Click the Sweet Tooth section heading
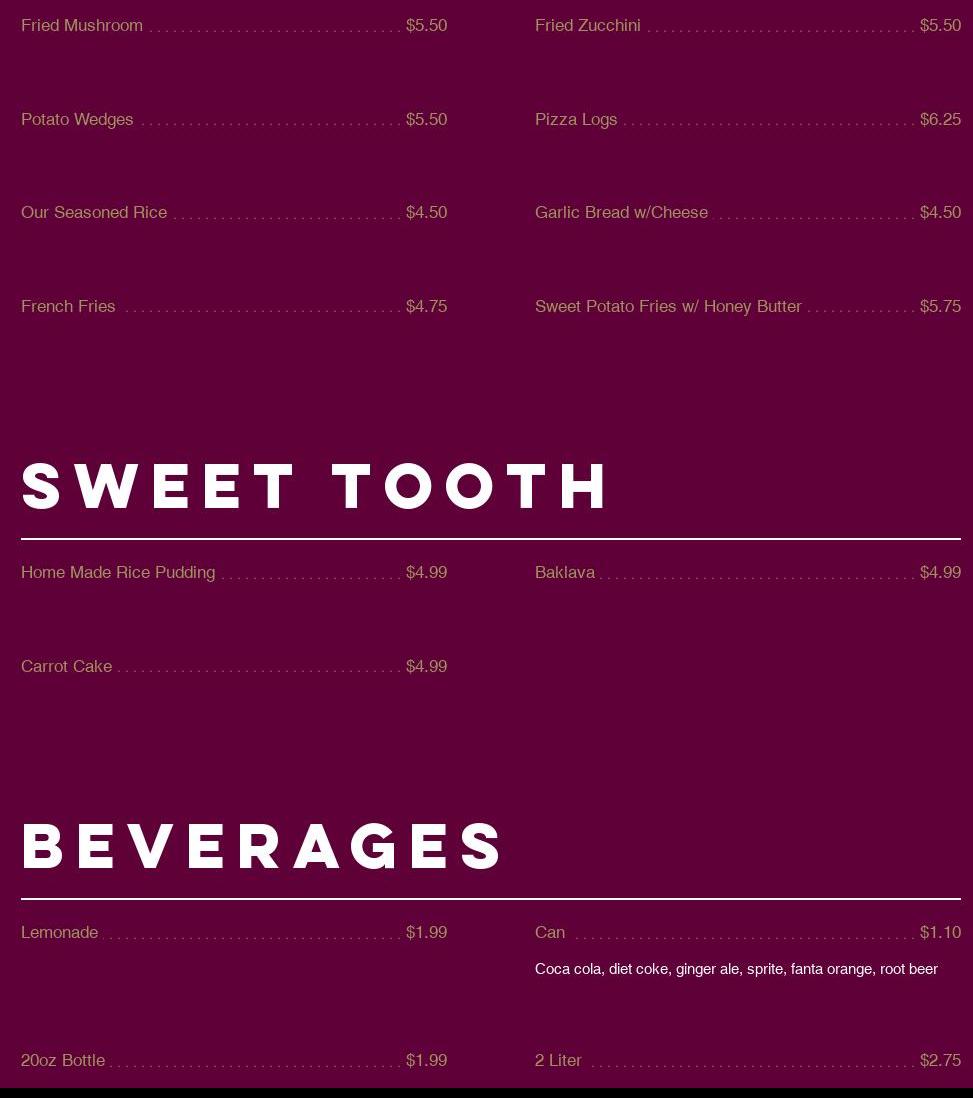Image resolution: width=973 pixels, height=1098 pixels. coord(315,487)
